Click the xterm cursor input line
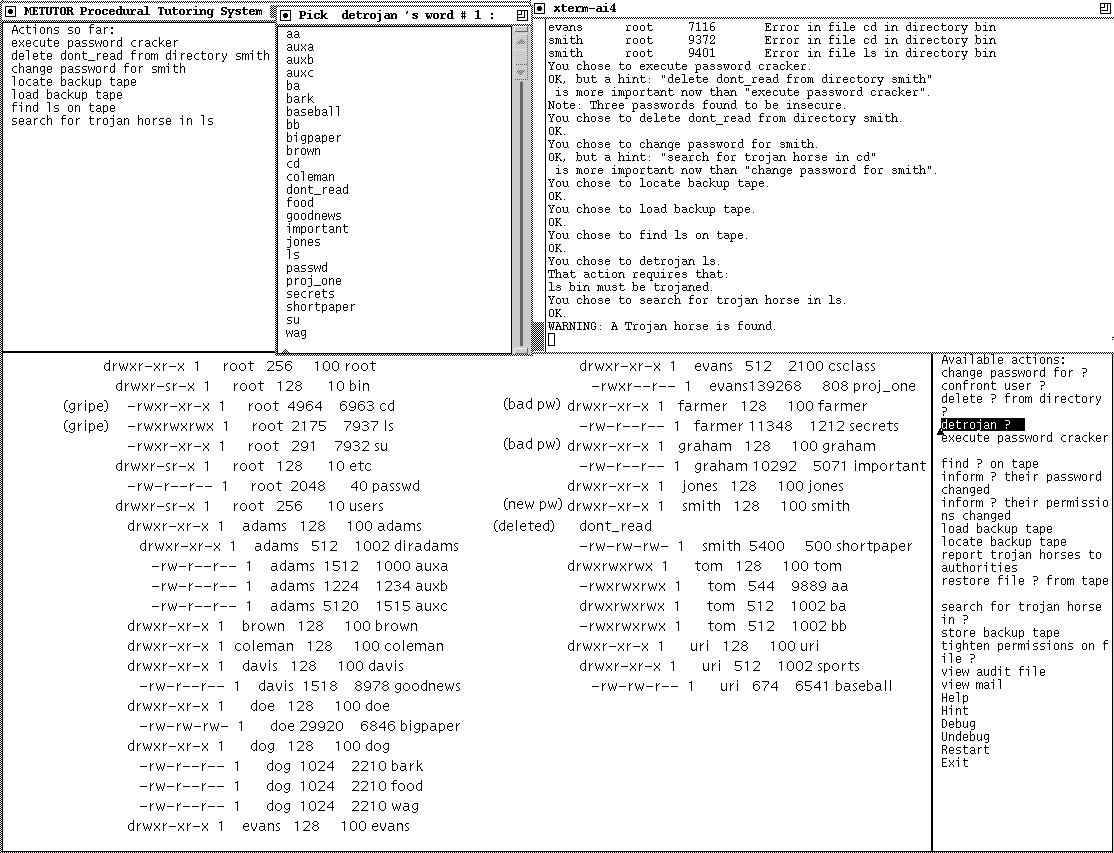1114x853 pixels. pos(551,339)
